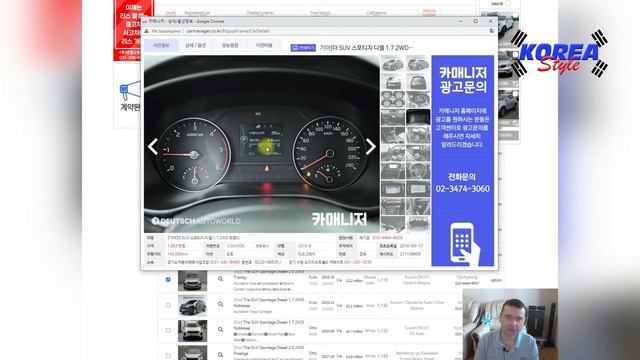The width and height of the screenshot is (640, 360).
Task: Open magnifier for the Trendy Sportage row
Action: pos(220,279)
